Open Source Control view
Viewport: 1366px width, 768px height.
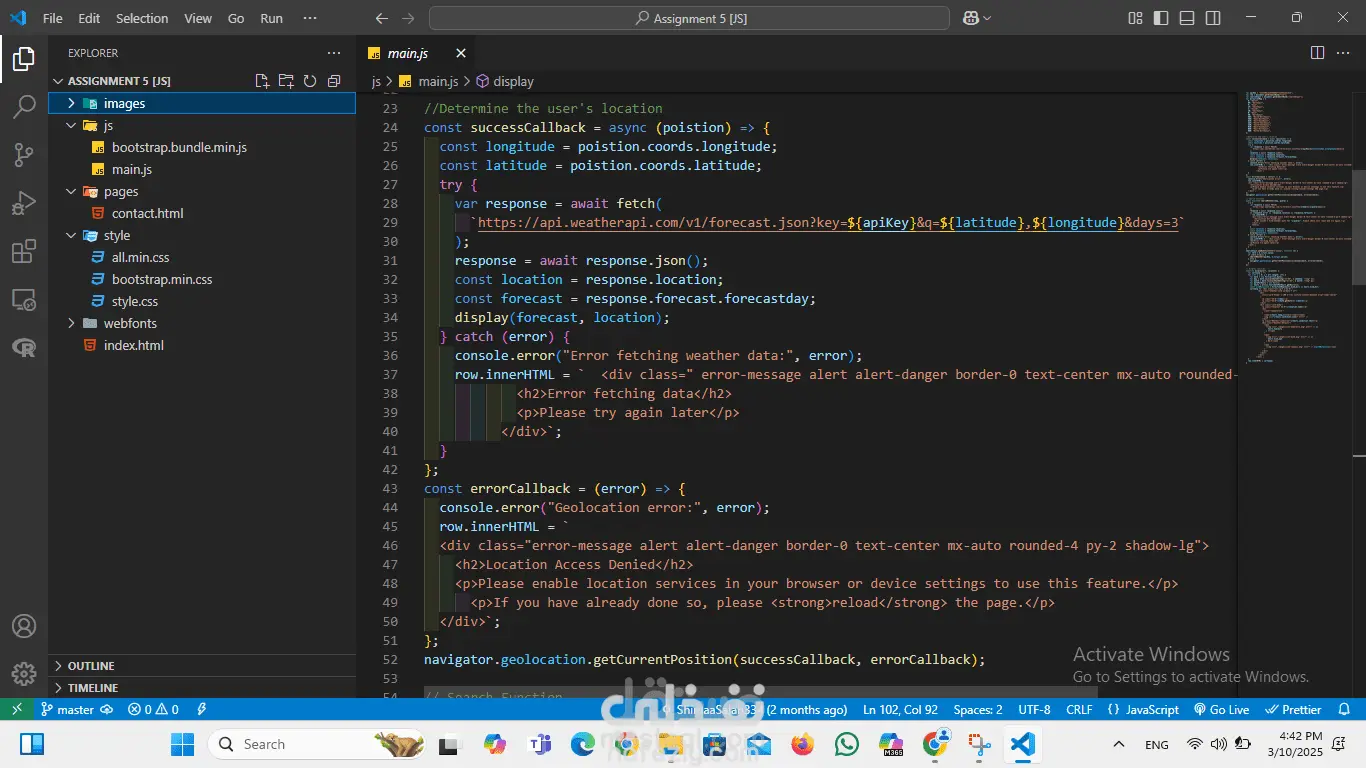pyautogui.click(x=24, y=155)
